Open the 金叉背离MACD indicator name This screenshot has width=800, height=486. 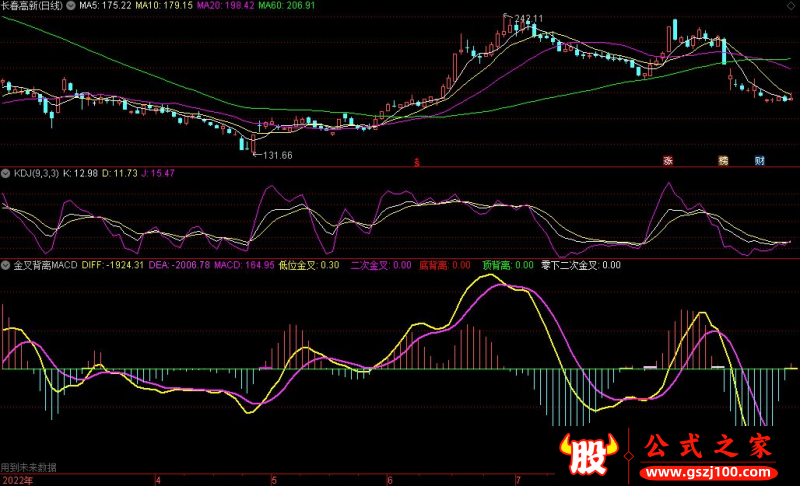coord(44,265)
